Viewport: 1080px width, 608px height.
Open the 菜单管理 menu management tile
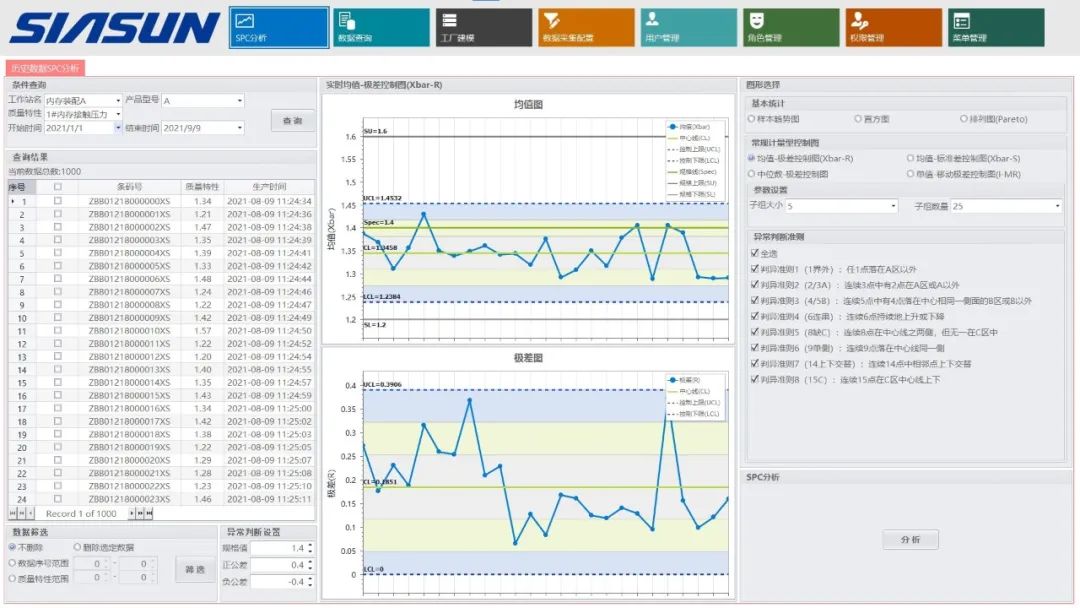996,28
